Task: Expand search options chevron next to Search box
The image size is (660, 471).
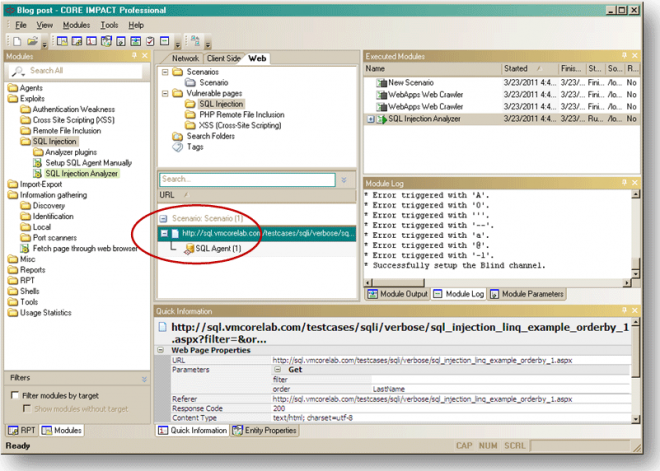Action: point(344,180)
